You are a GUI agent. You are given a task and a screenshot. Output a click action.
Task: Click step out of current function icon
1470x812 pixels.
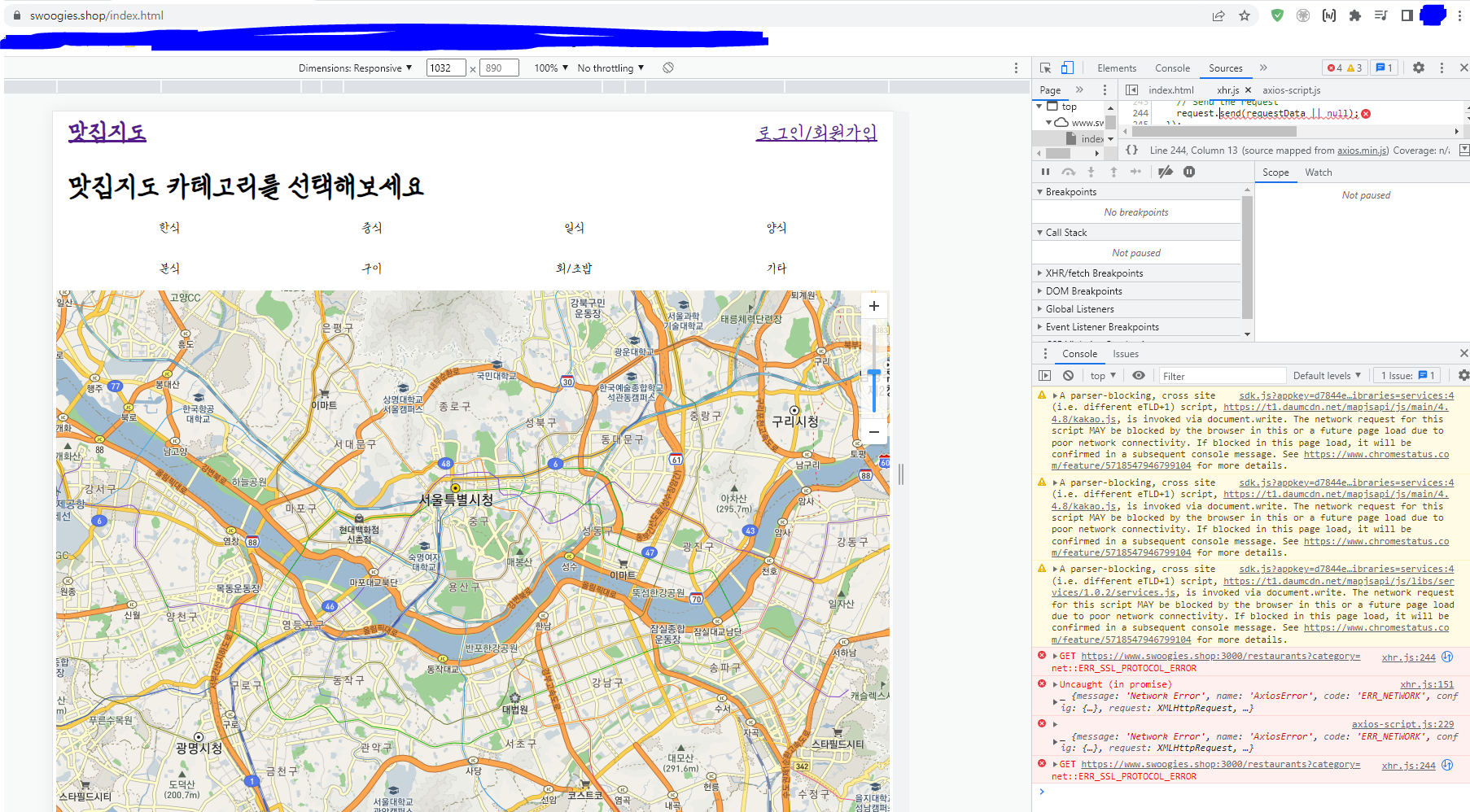point(1113,172)
